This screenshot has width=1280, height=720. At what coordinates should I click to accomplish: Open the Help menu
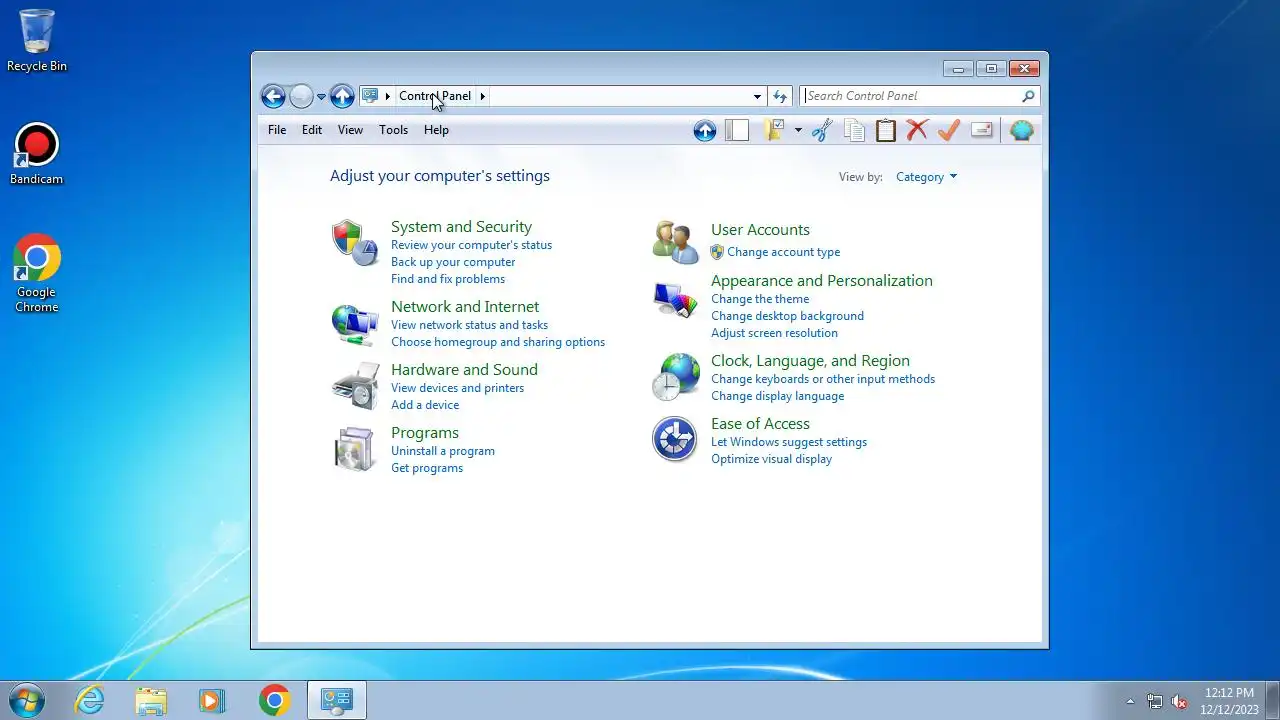436,130
